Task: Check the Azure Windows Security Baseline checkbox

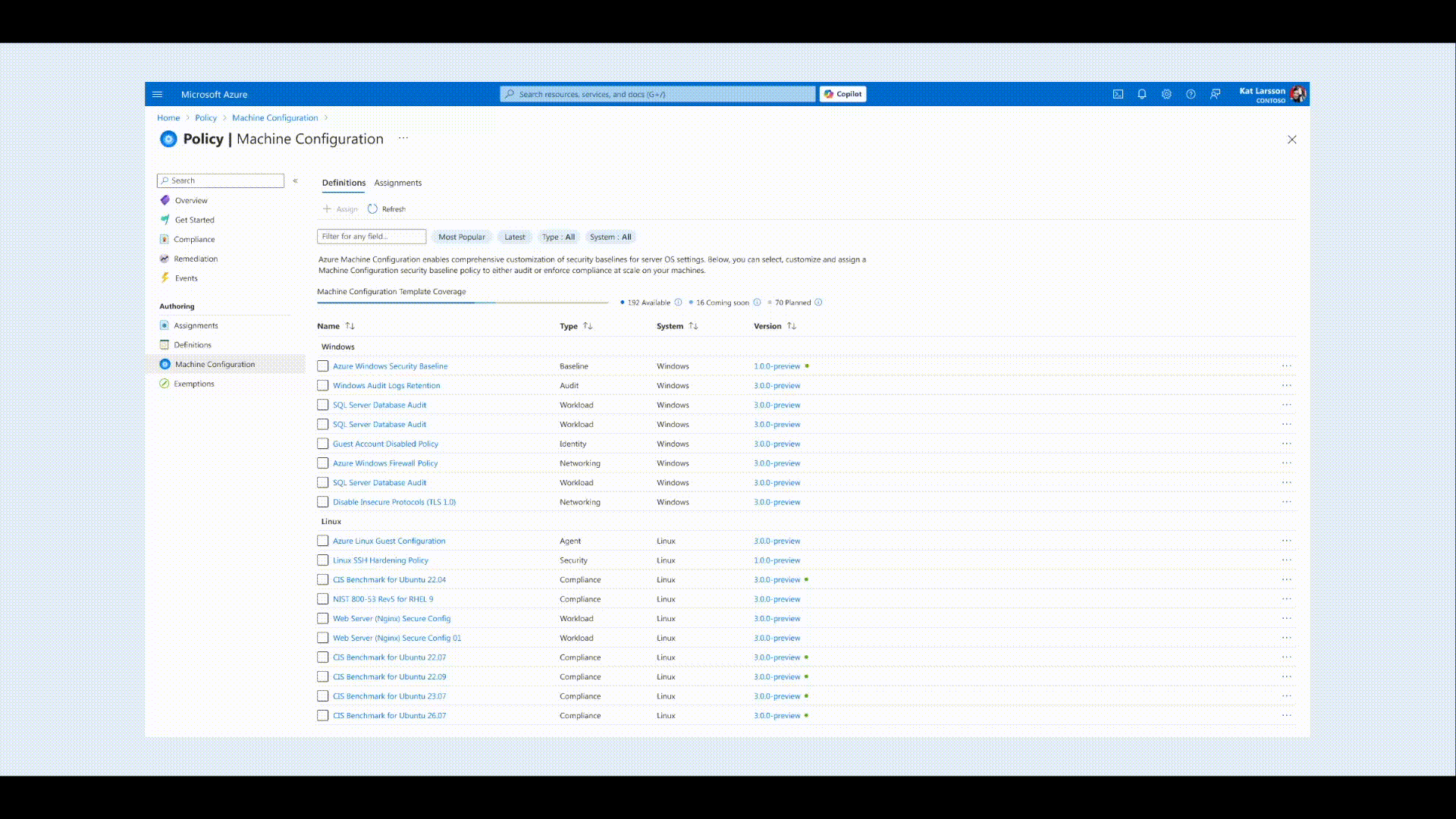Action: pyautogui.click(x=322, y=366)
